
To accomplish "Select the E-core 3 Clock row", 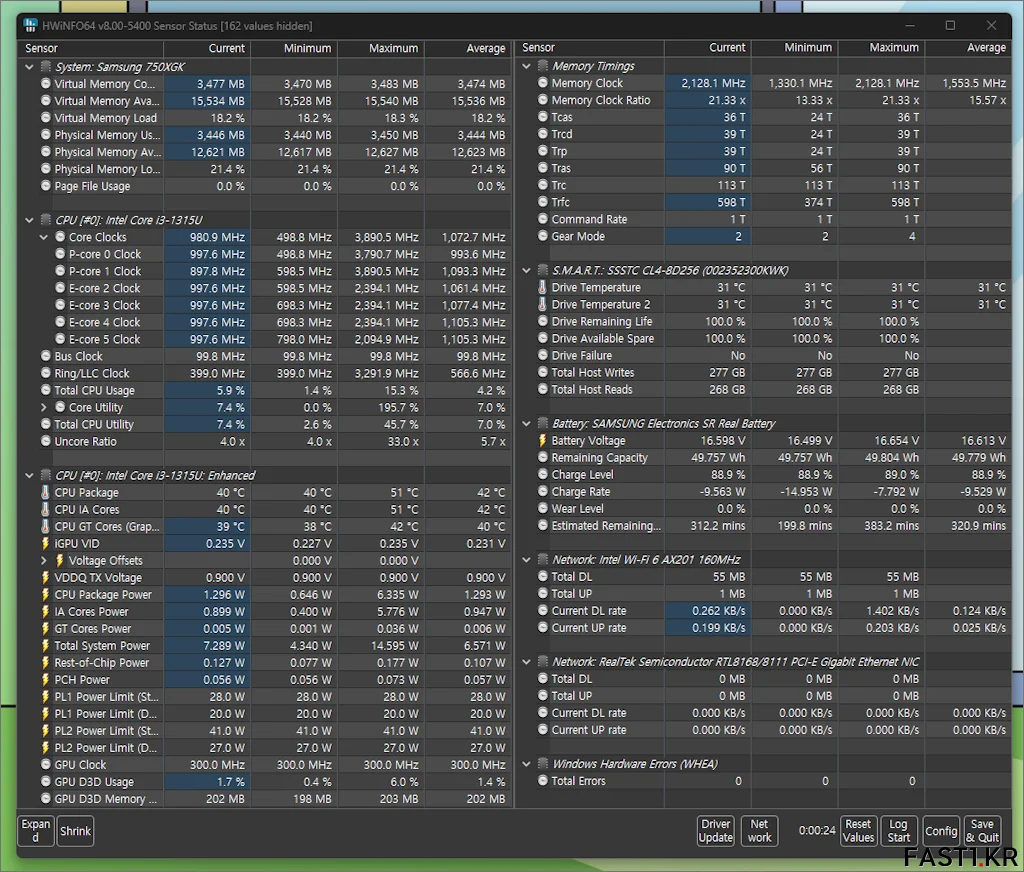I will click(x=264, y=305).
